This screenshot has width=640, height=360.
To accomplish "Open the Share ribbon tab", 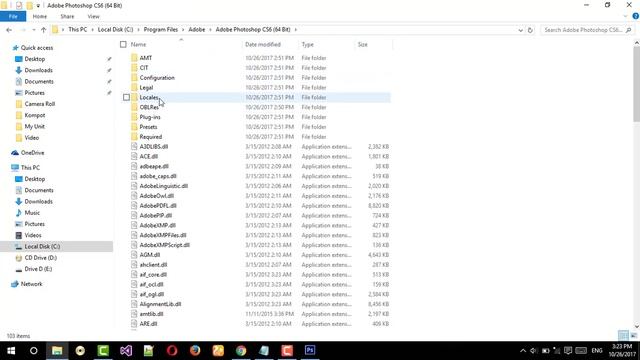I will point(67,16).
